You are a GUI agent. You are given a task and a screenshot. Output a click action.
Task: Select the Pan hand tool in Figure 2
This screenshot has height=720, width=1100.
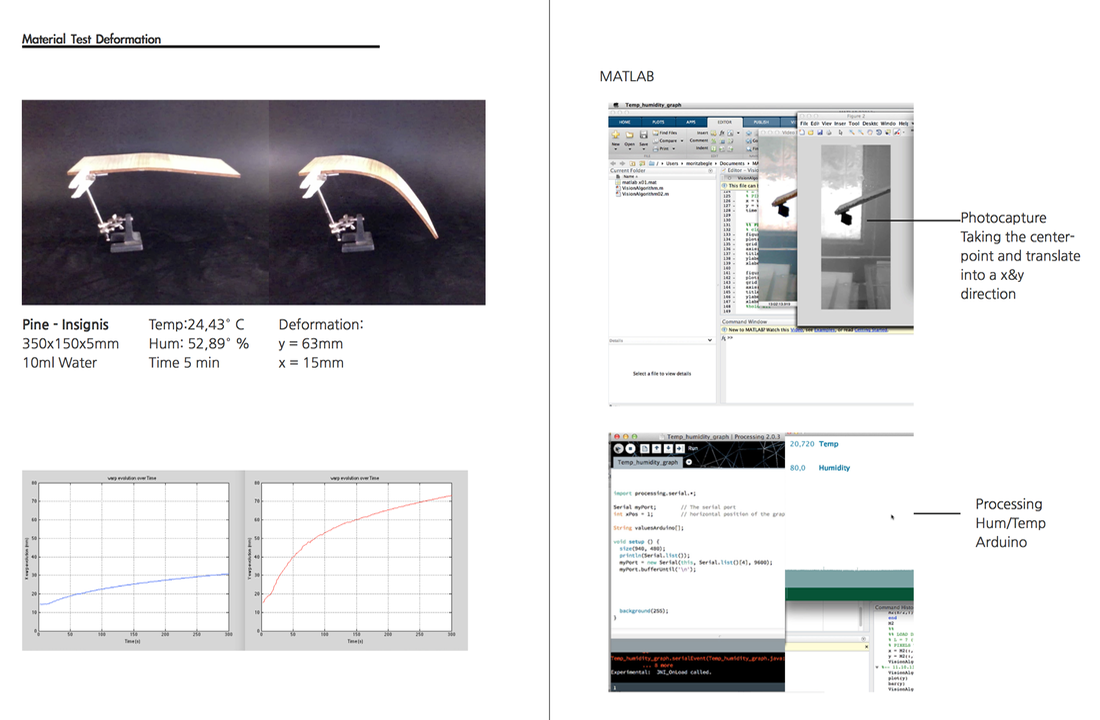pyautogui.click(x=869, y=132)
